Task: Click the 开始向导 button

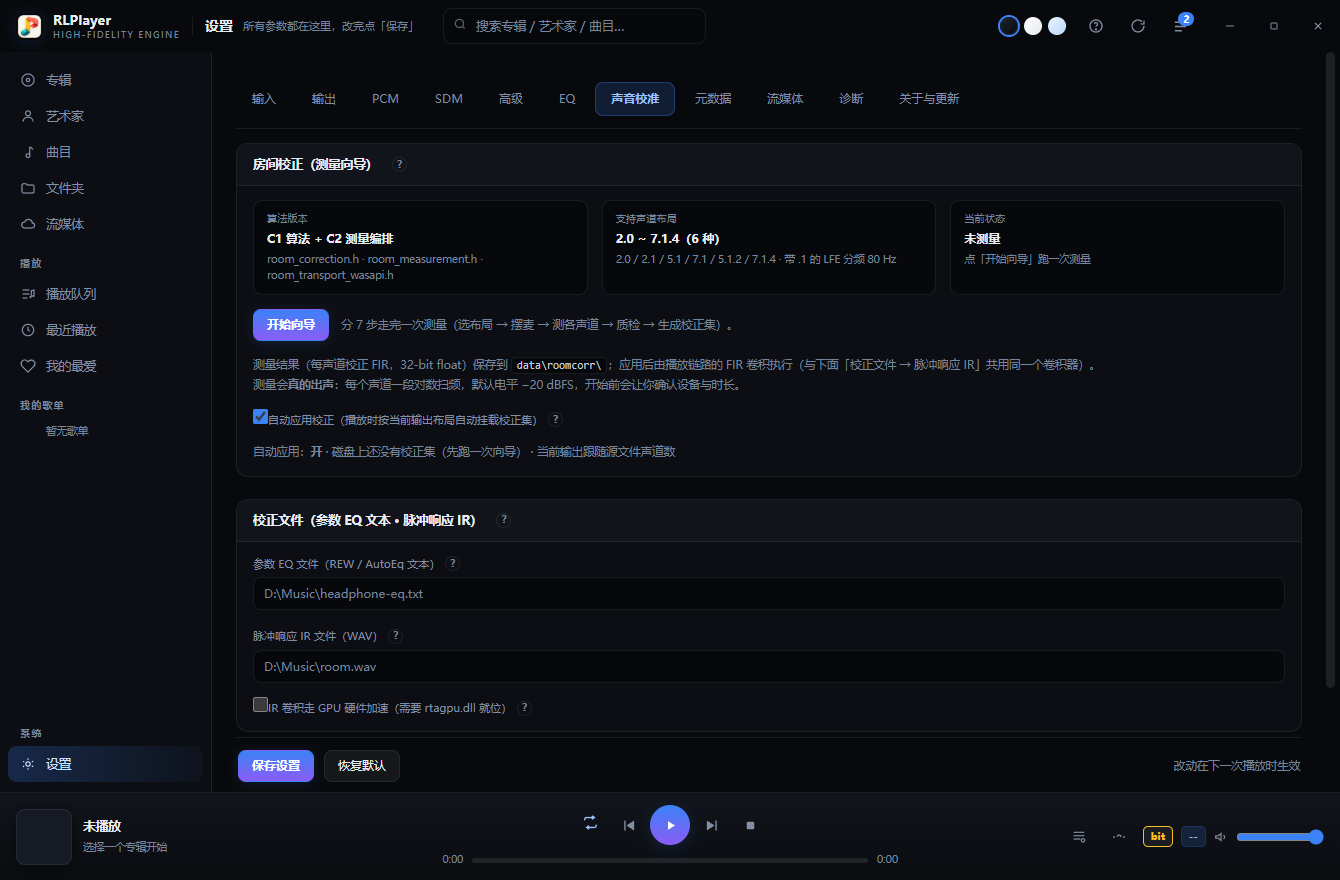Action: (x=291, y=325)
